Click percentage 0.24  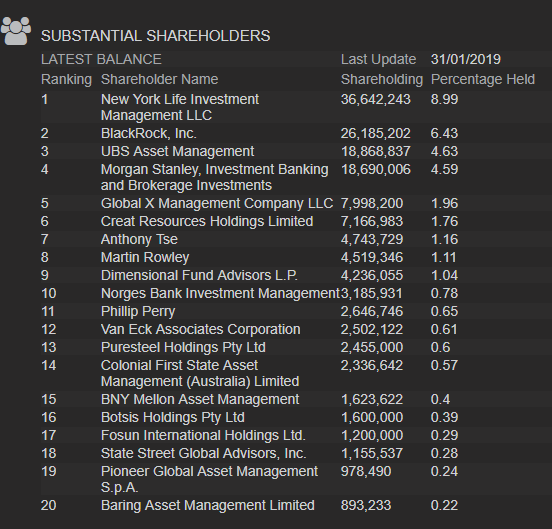[444, 471]
